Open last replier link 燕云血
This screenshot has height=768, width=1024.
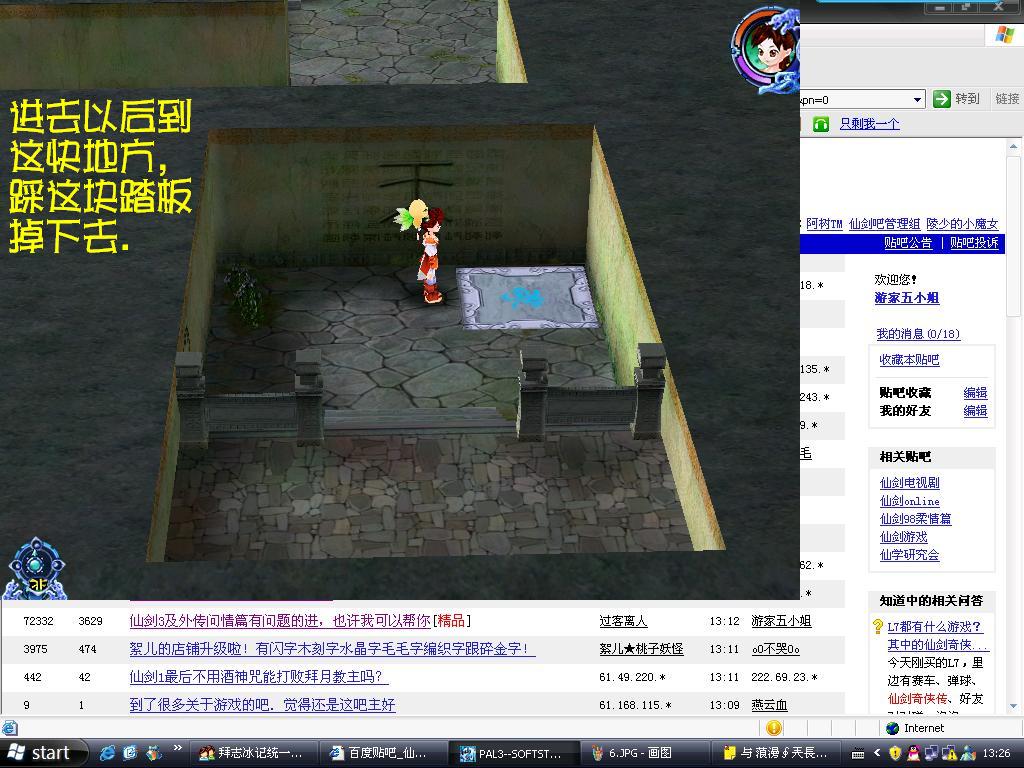pos(769,705)
